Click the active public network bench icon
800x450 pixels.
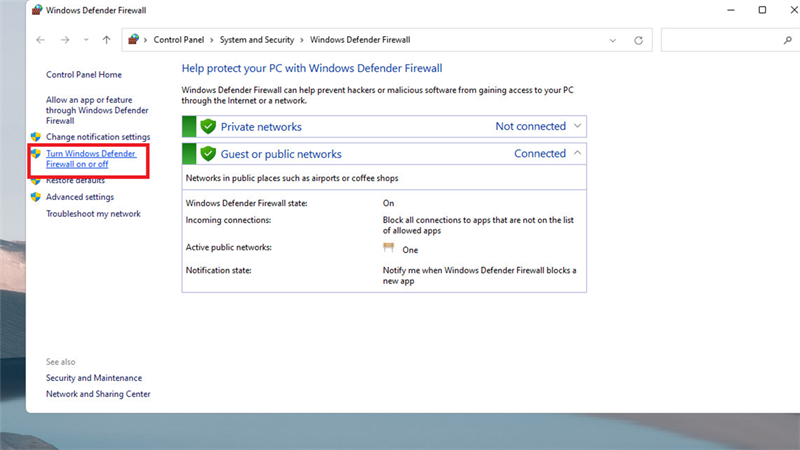coord(389,248)
